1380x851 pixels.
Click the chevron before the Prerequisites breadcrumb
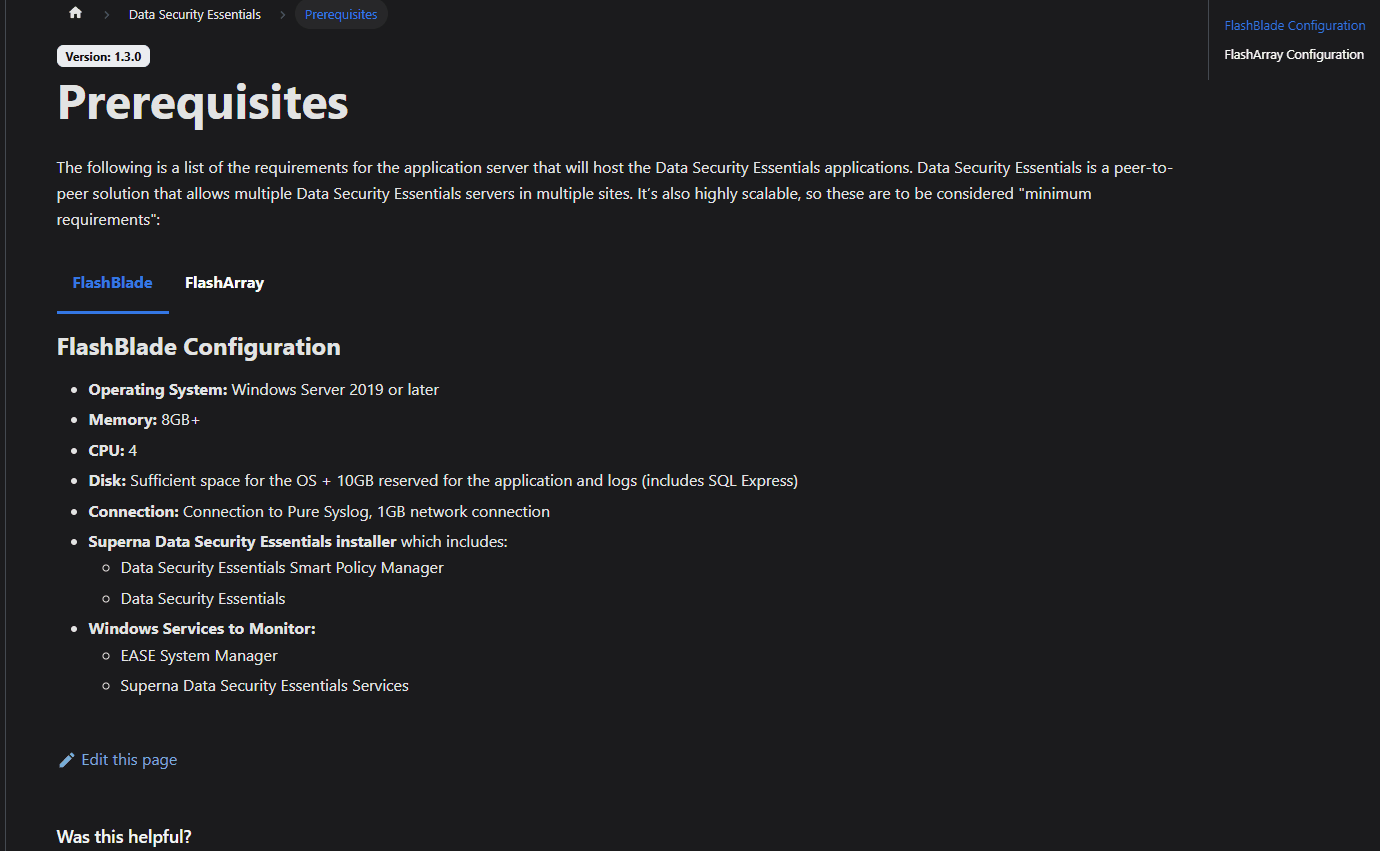(283, 15)
